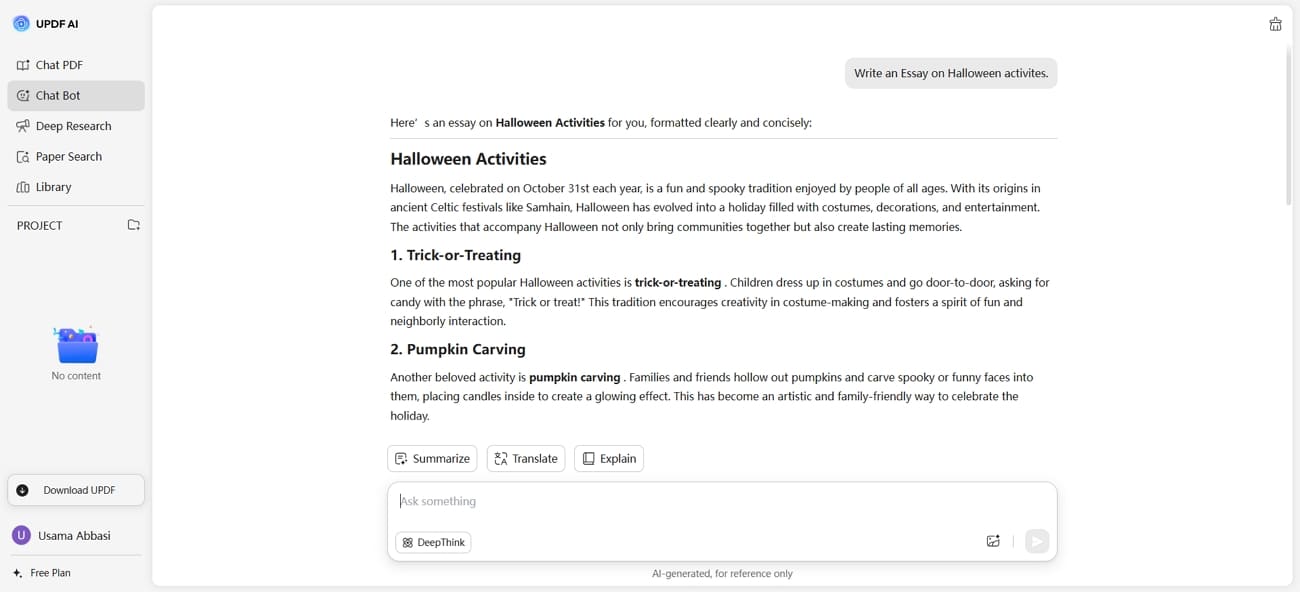The height and width of the screenshot is (592, 1300).
Task: Click the Ask something input field
Action: 700,502
